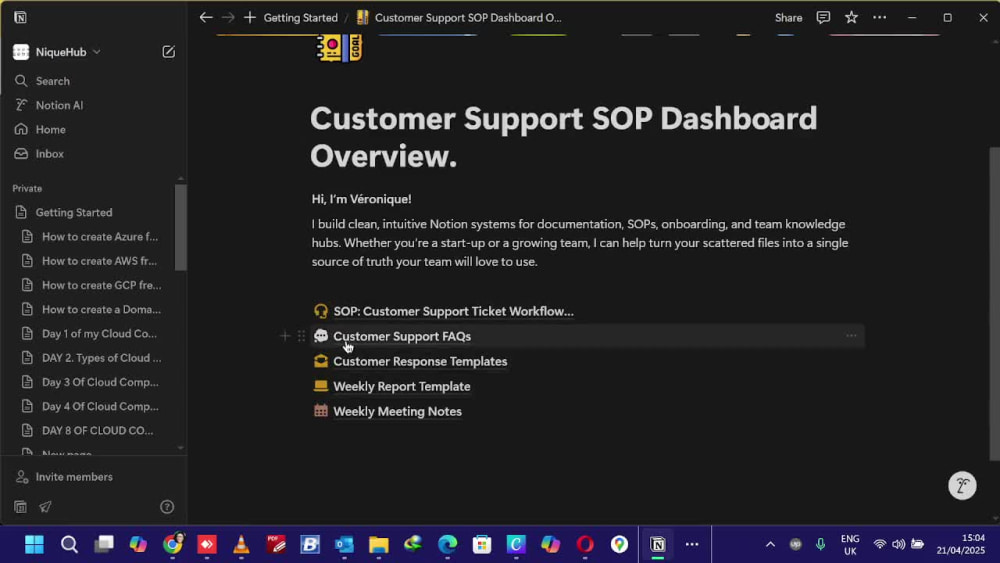Open the Weekly Report Template page

click(402, 386)
